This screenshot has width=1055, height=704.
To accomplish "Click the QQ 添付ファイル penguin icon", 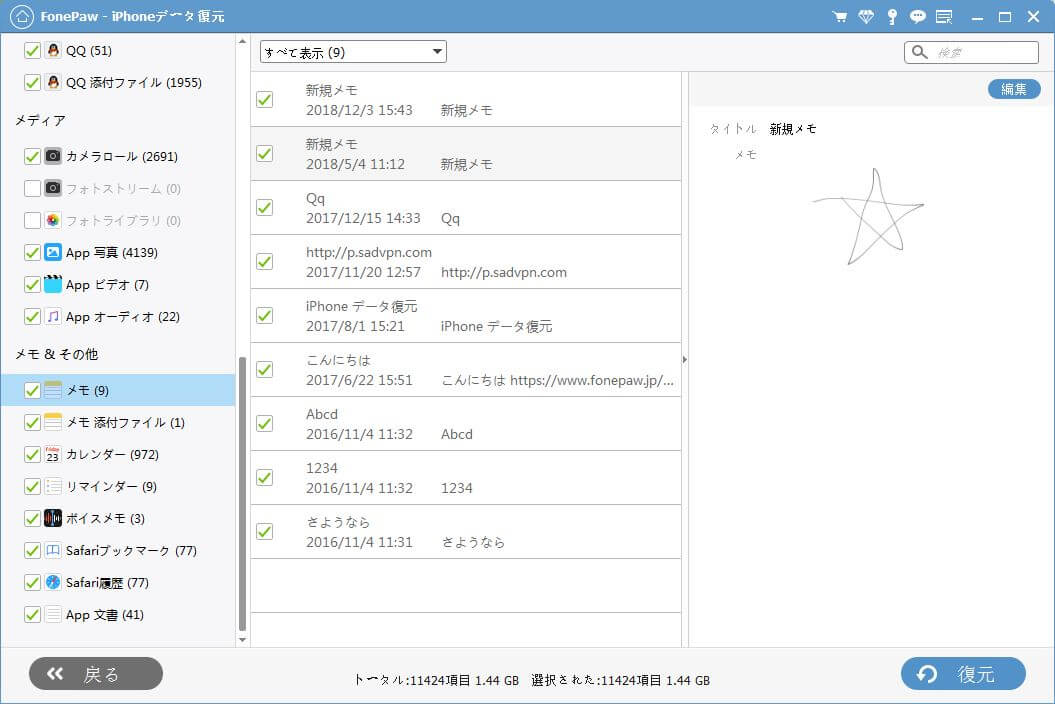I will [53, 82].
